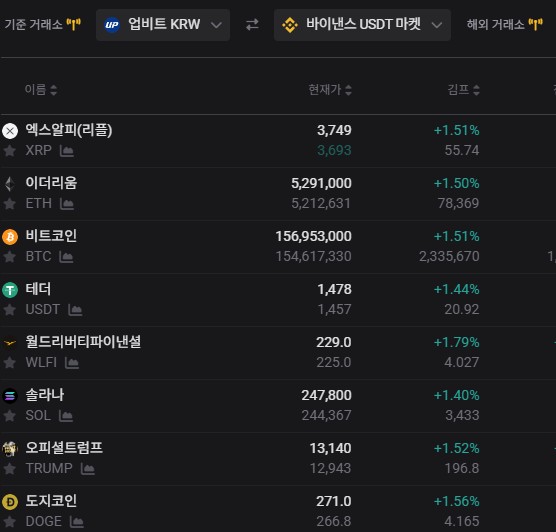556x532 pixels.
Task: Click the TRUMP price 13,140
Action: (x=330, y=448)
